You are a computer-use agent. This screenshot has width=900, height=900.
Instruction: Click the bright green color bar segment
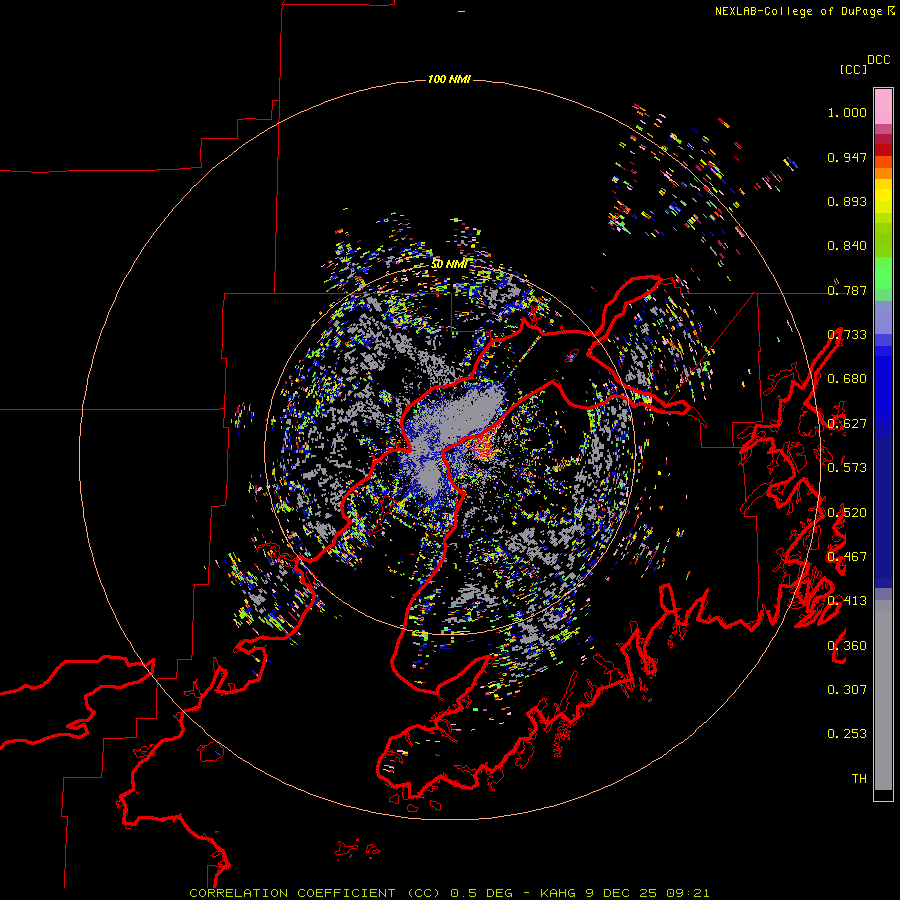click(883, 273)
